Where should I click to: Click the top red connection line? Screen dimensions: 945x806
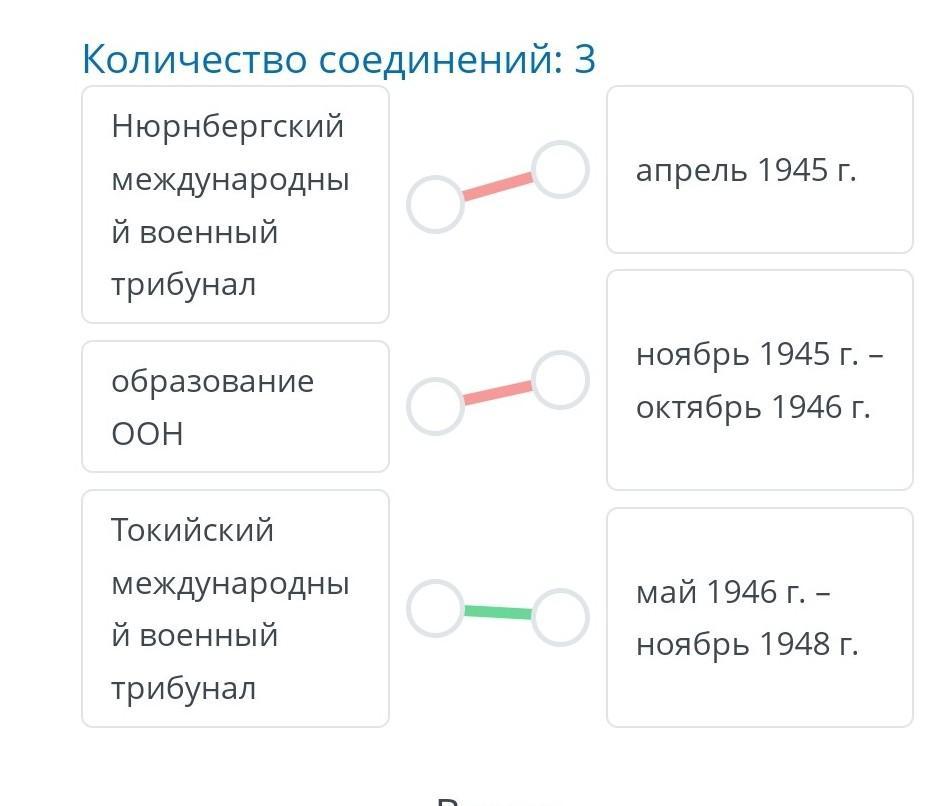pos(497,187)
